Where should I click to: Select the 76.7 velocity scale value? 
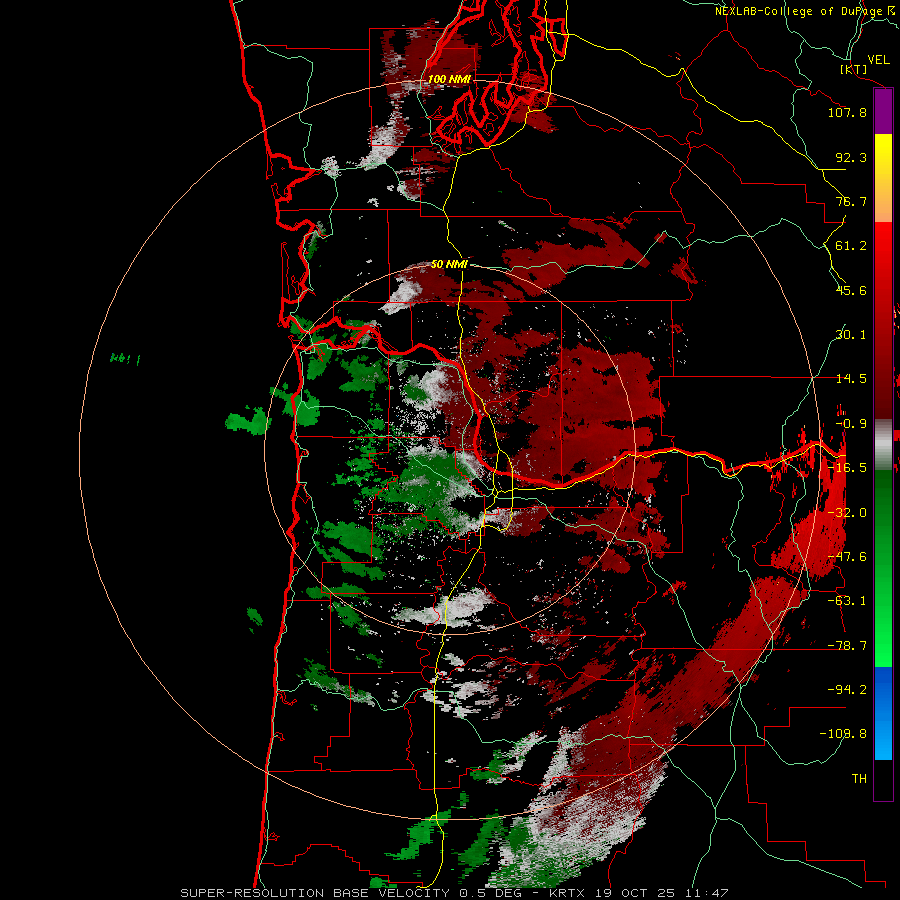pos(851,201)
